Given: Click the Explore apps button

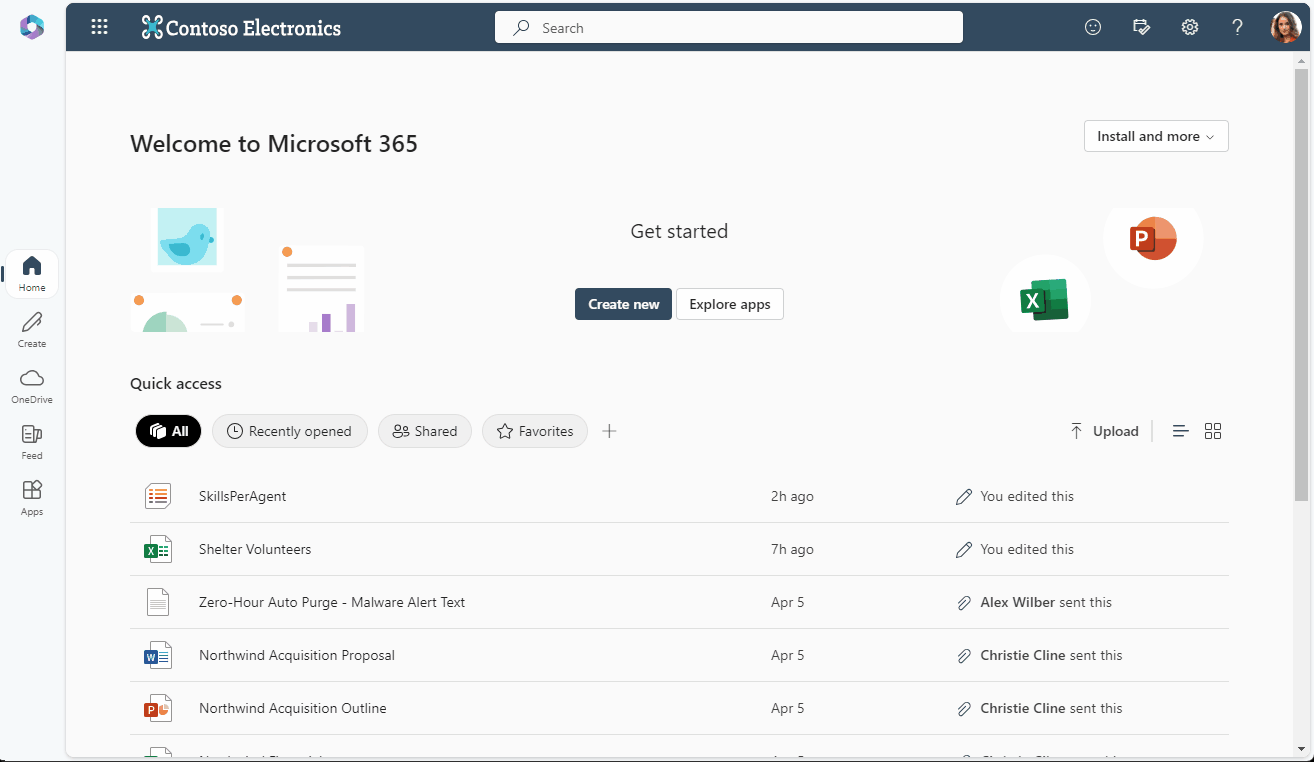Looking at the screenshot, I should 730,304.
